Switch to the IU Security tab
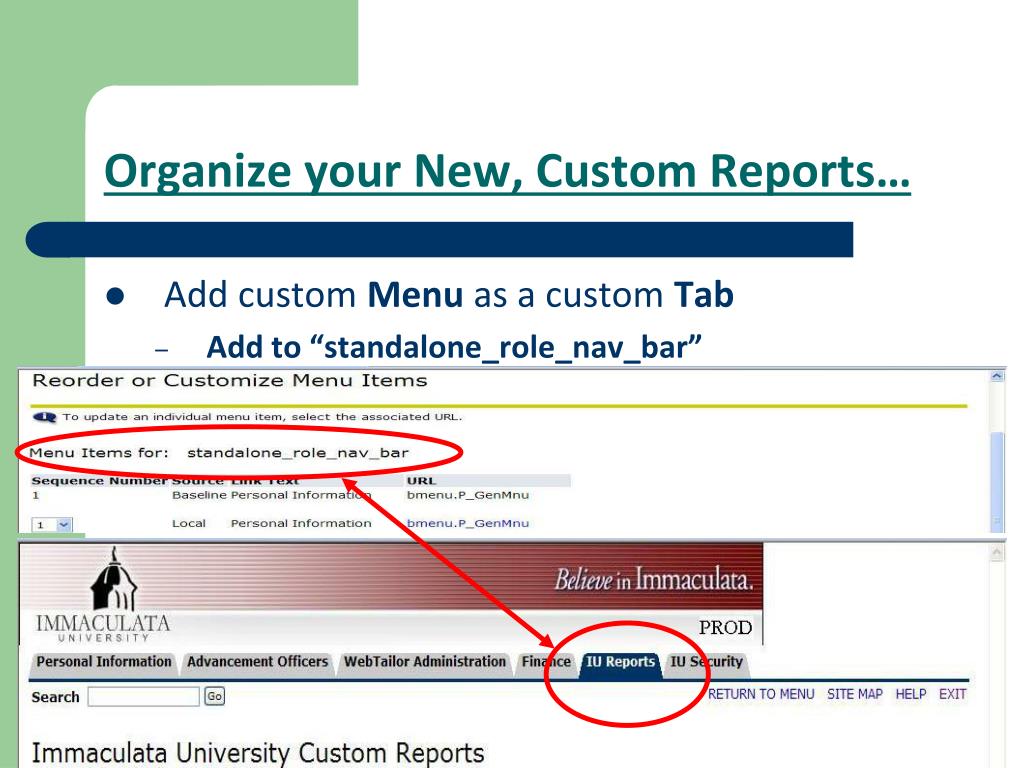 pos(707,662)
